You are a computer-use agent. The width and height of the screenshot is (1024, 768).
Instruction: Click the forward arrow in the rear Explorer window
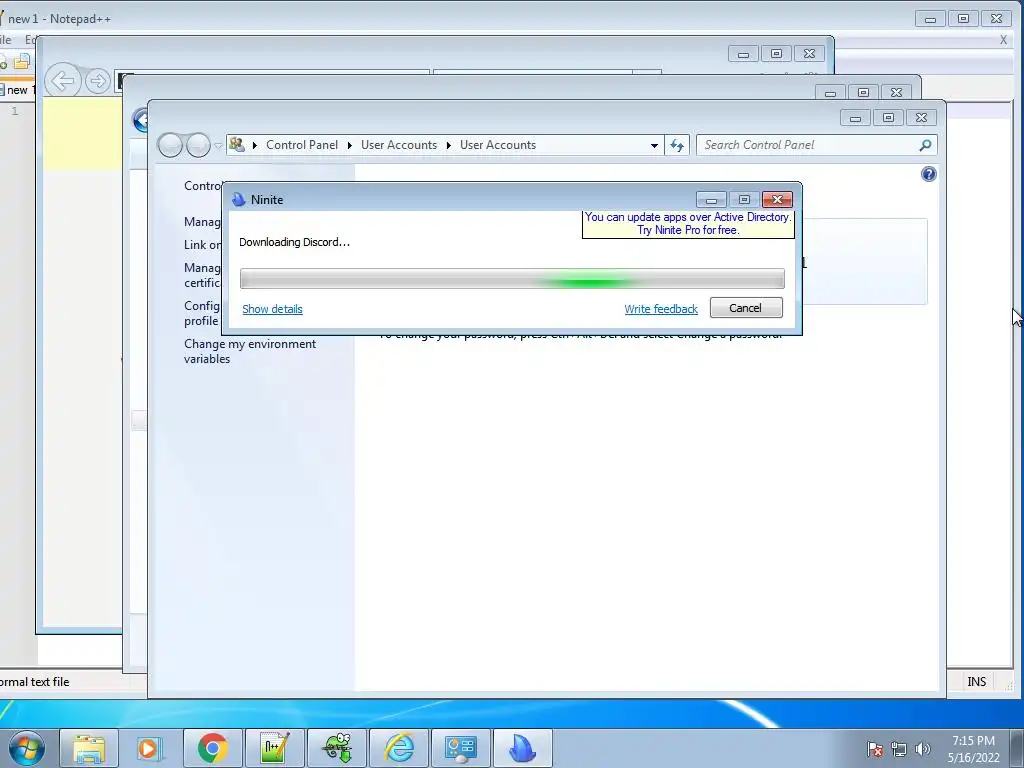point(97,81)
